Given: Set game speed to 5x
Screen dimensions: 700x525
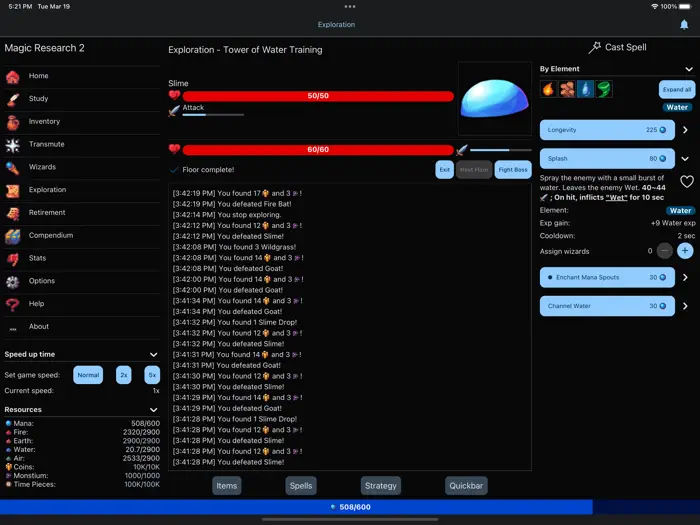Looking at the screenshot, I should (x=152, y=375).
